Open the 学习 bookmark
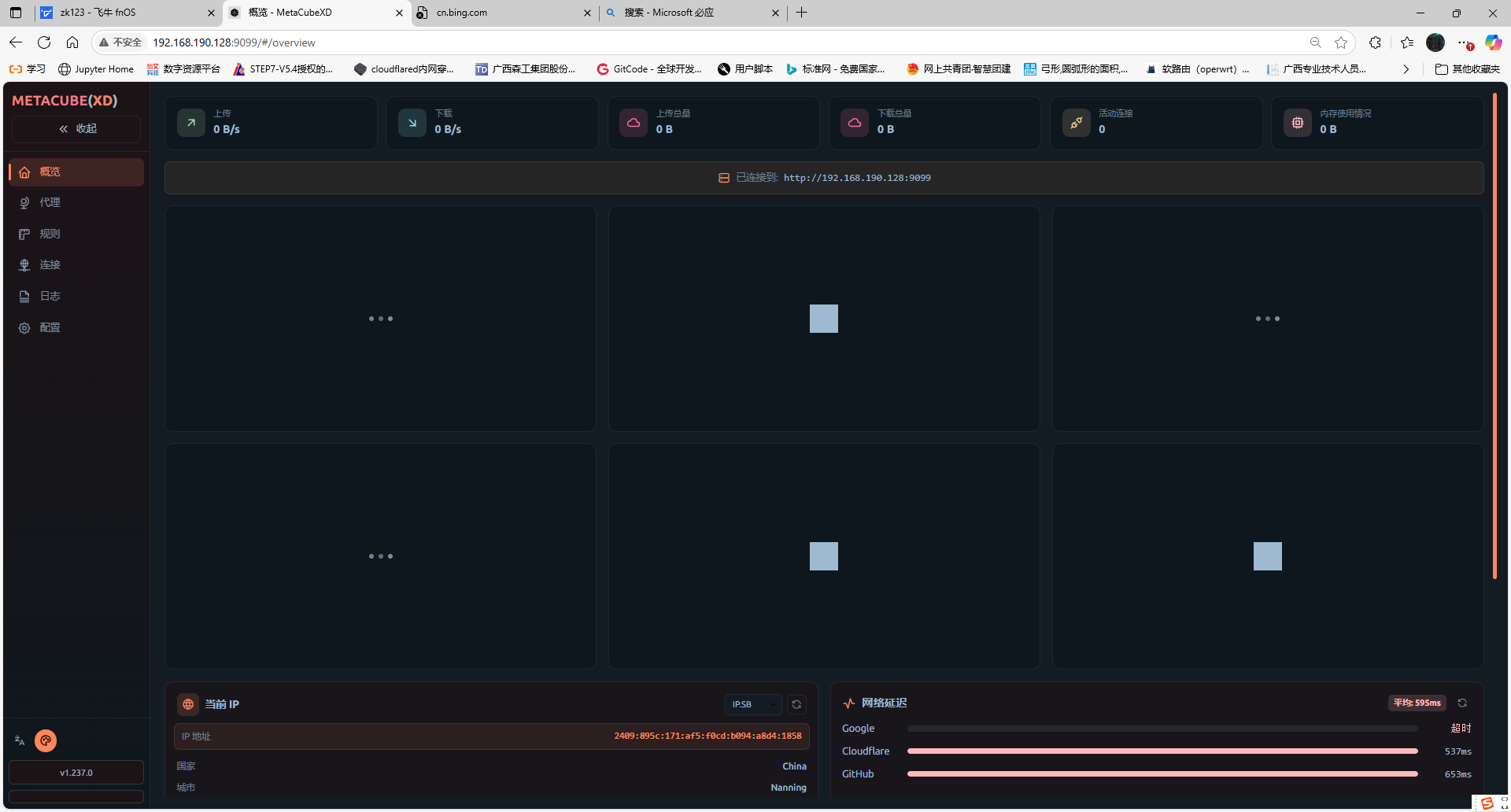 tap(28, 69)
